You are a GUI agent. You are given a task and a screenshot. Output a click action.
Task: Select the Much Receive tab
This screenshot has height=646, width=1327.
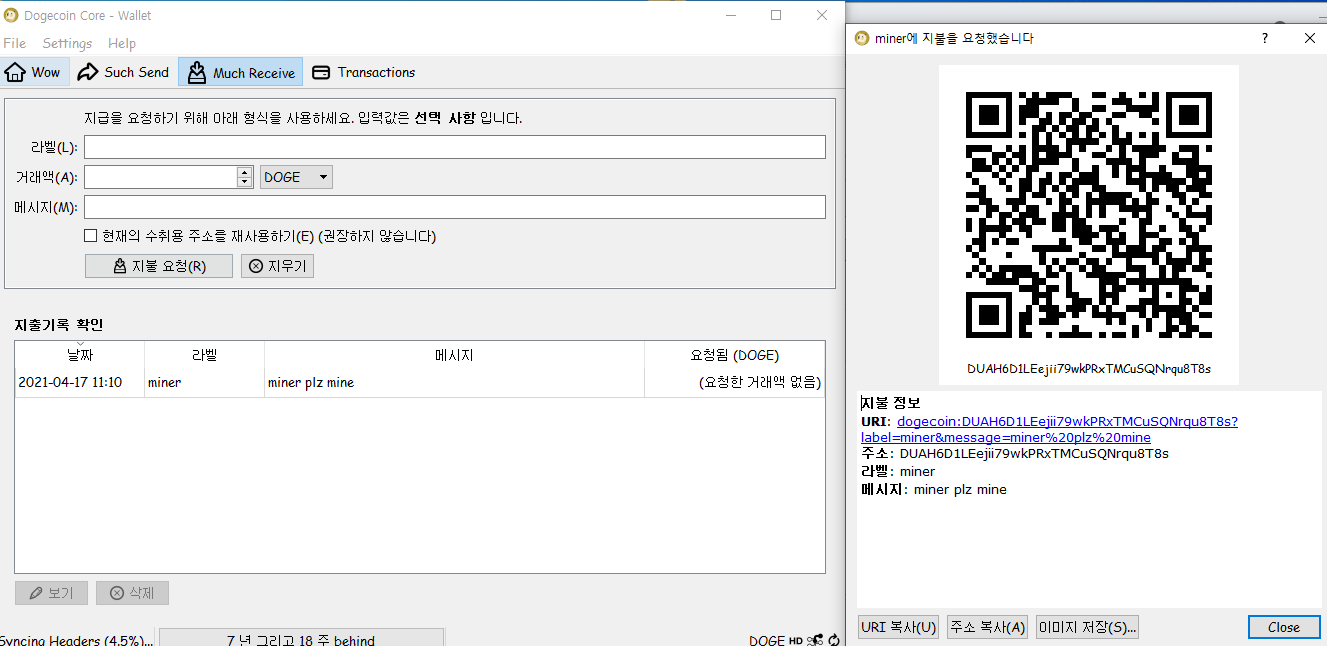[x=240, y=72]
